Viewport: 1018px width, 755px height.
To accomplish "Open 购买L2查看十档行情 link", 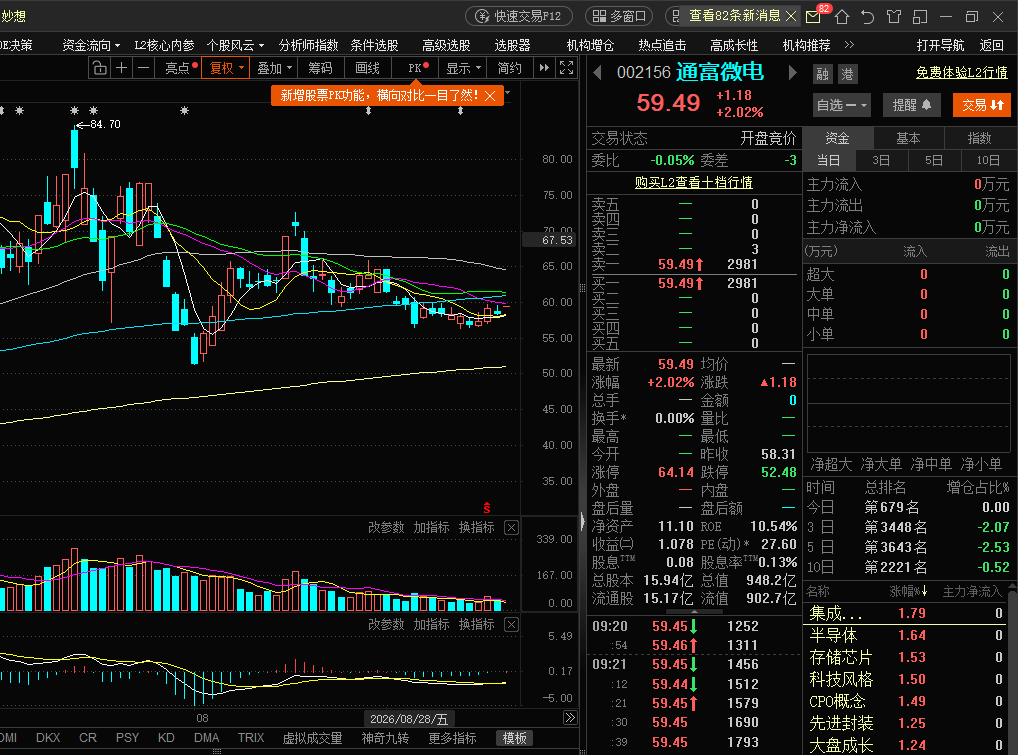I will (693, 182).
